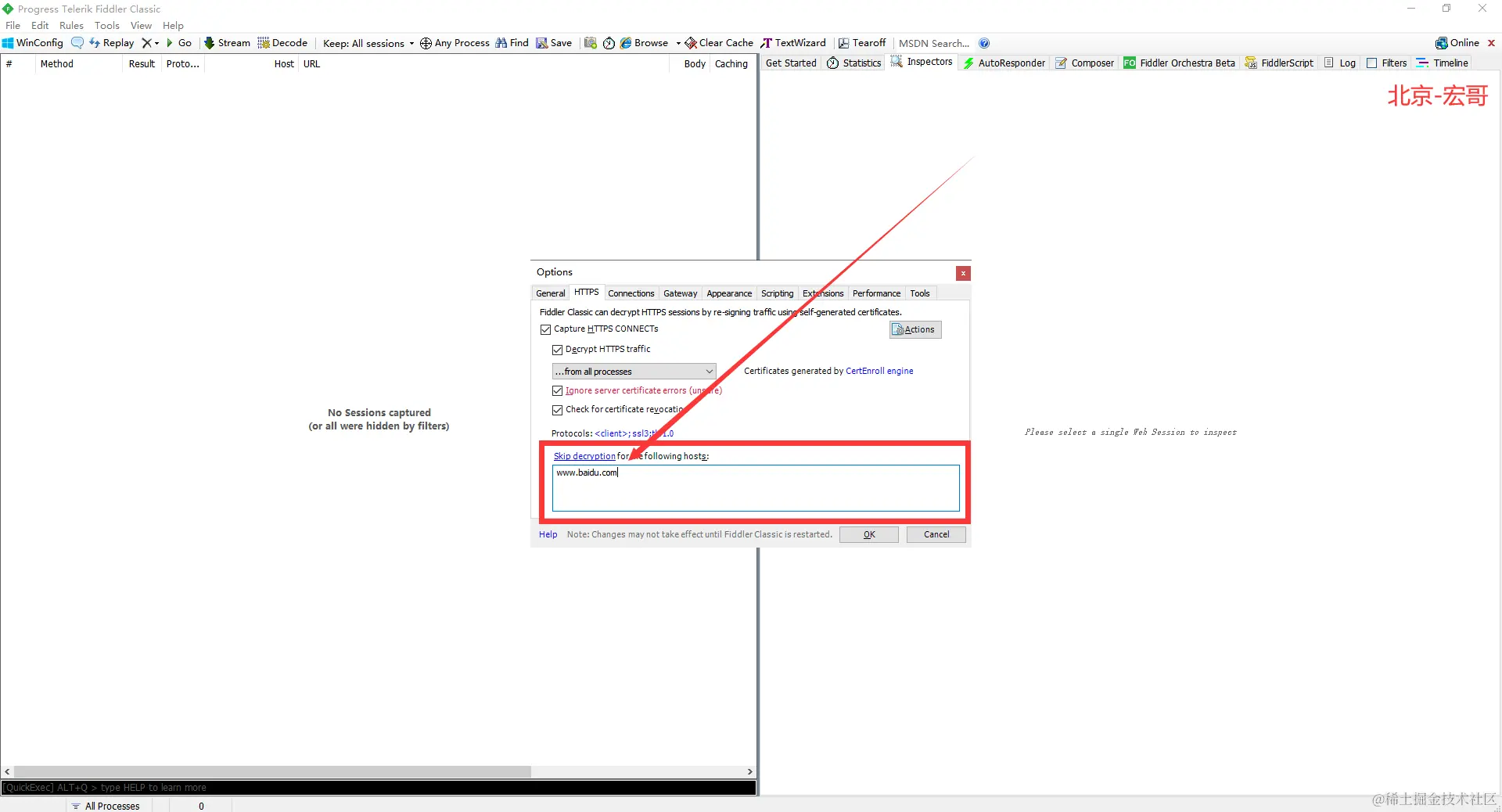Viewport: 1502px width, 812px height.
Task: Tearoff the inspectors panel
Action: pos(862,43)
